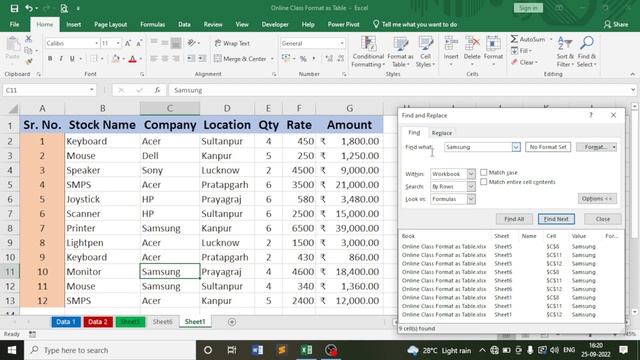
Task: Open Sort & Filter menu
Action: [565, 52]
